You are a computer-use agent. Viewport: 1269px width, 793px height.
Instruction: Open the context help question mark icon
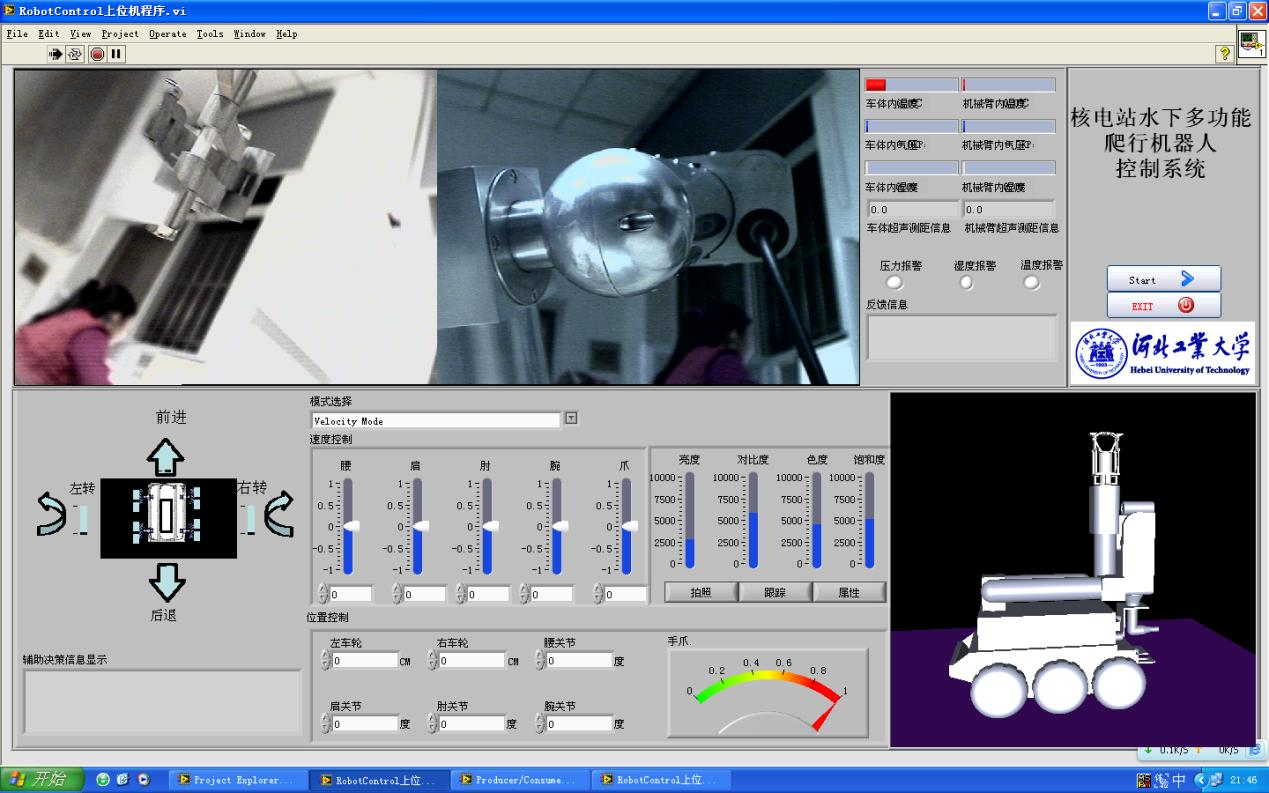(1224, 54)
